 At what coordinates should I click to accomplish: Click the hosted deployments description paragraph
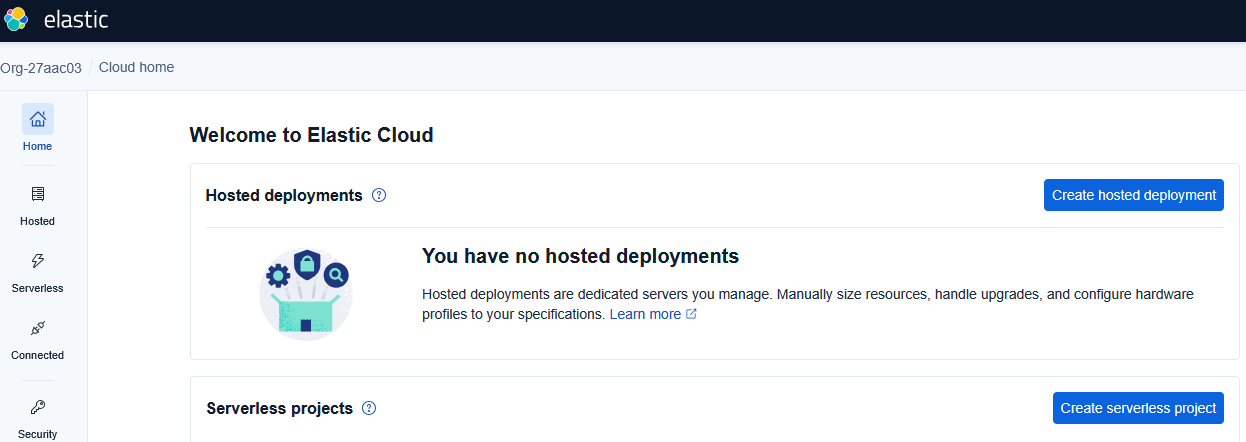[x=808, y=304]
